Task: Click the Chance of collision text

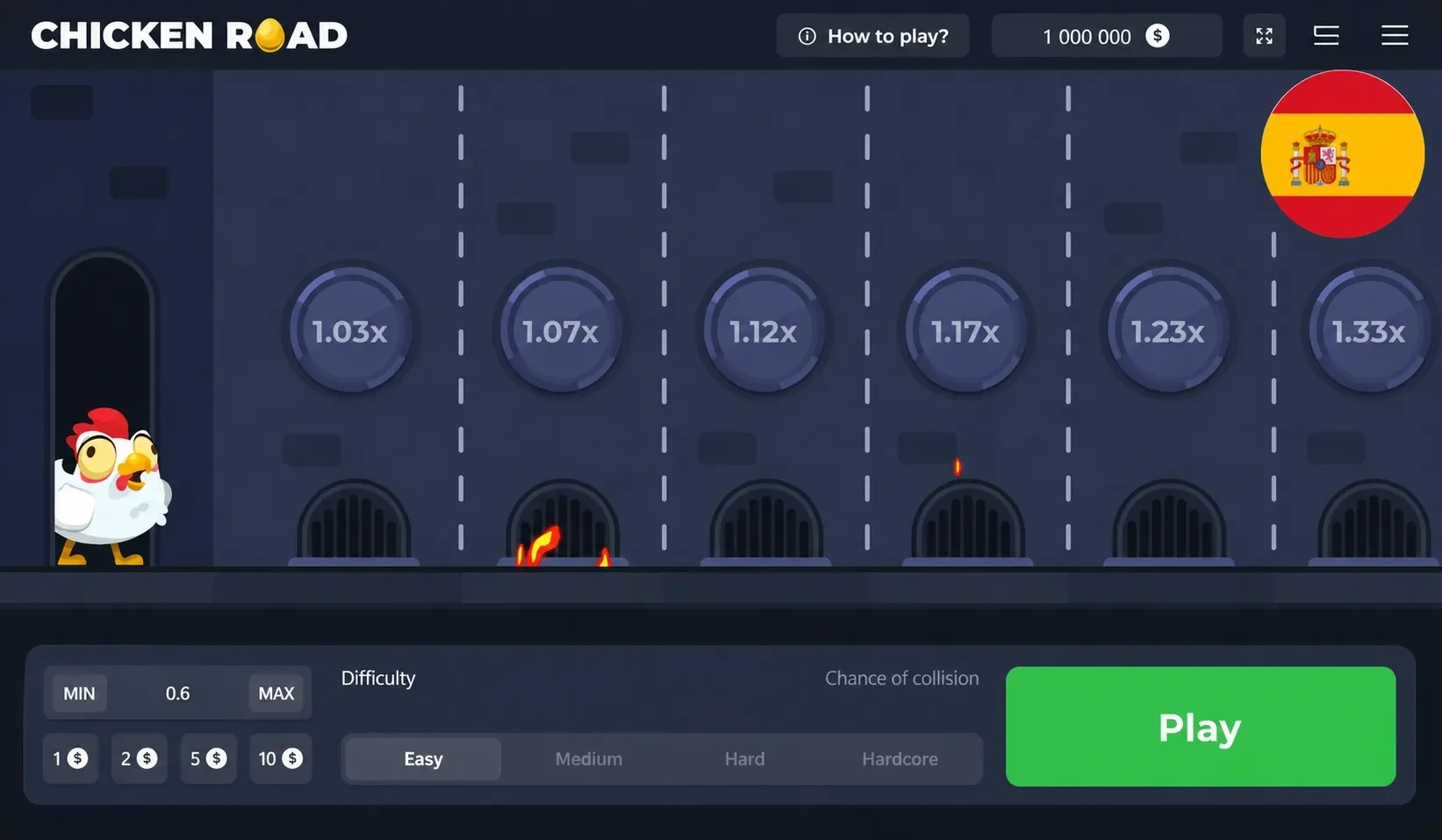Action: point(901,678)
